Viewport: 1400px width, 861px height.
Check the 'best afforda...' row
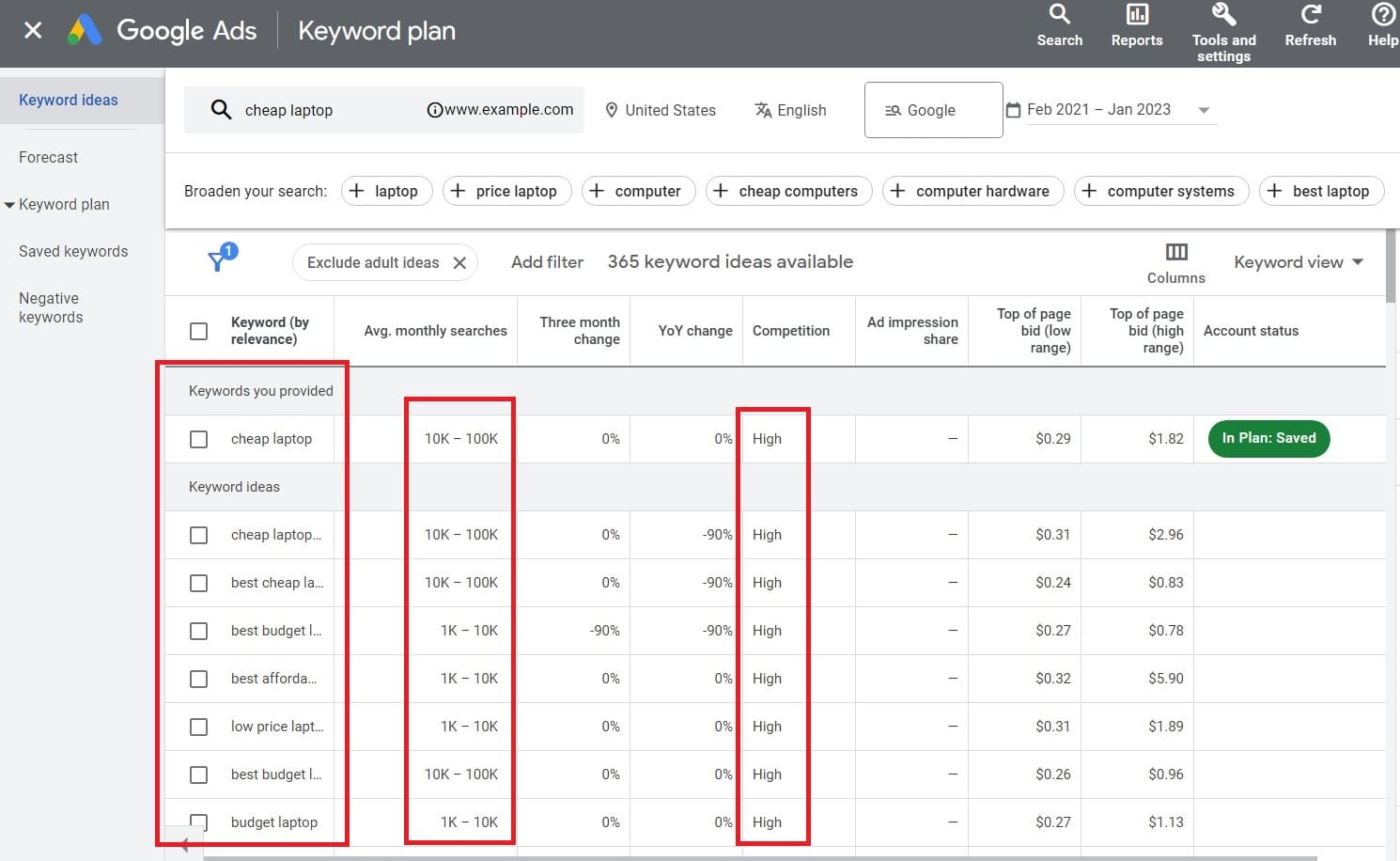pyautogui.click(x=198, y=679)
